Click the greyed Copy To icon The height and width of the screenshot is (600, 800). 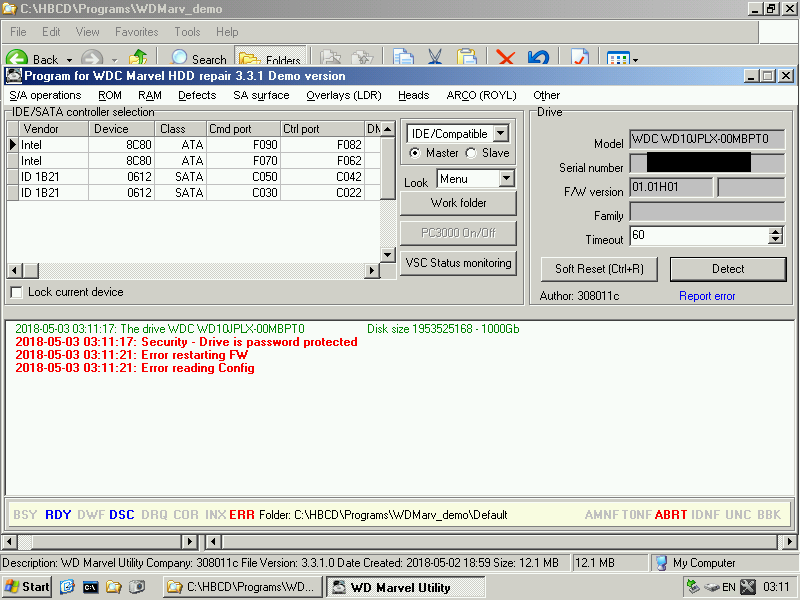[x=363, y=58]
